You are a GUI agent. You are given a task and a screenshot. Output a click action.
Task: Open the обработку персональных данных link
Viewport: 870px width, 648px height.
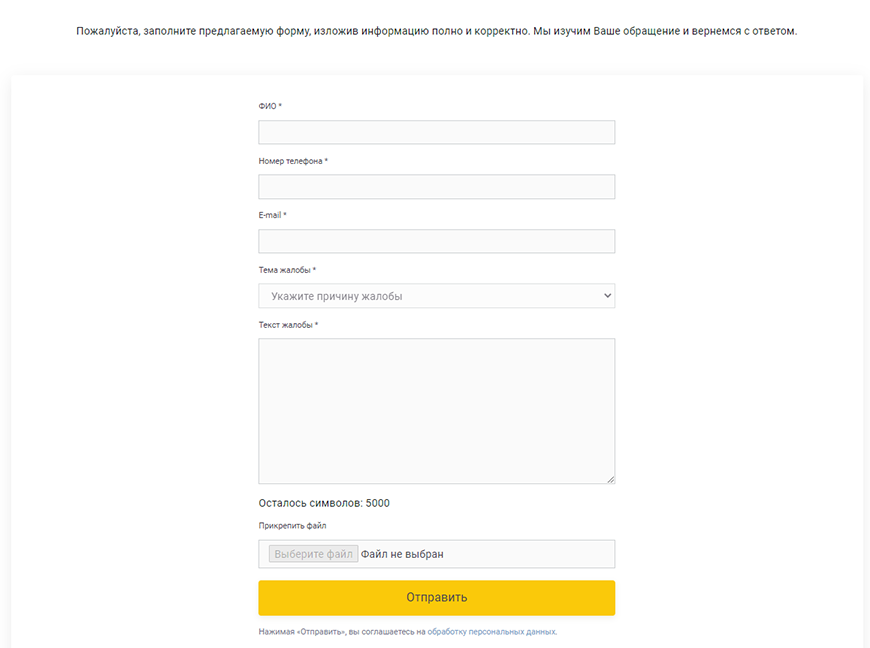[x=491, y=632]
